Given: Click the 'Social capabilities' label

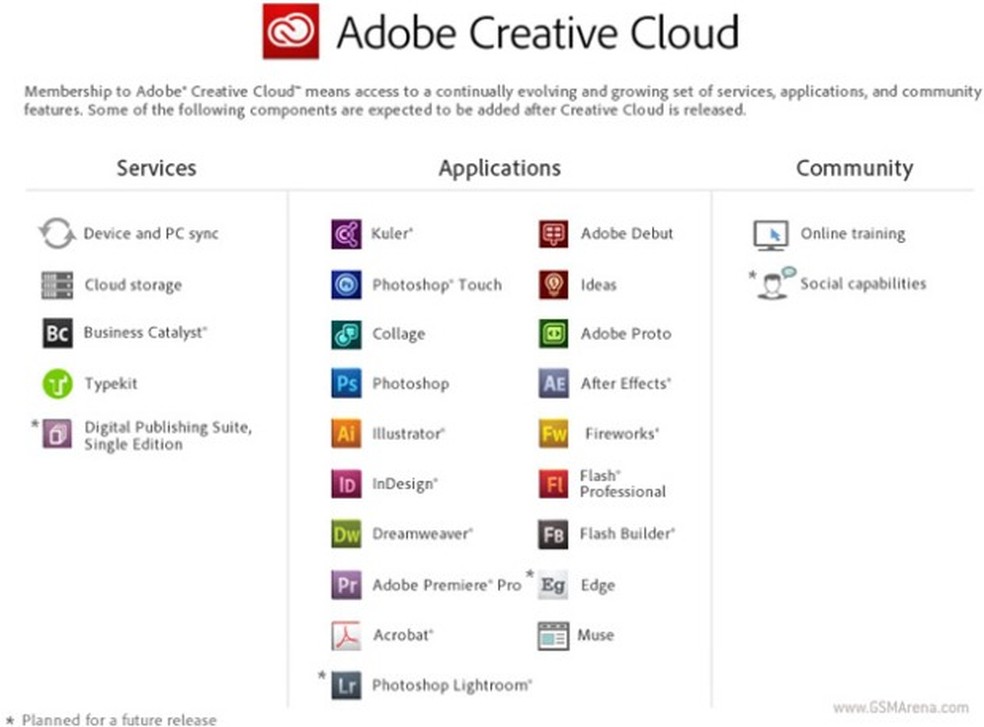Looking at the screenshot, I should tap(863, 284).
